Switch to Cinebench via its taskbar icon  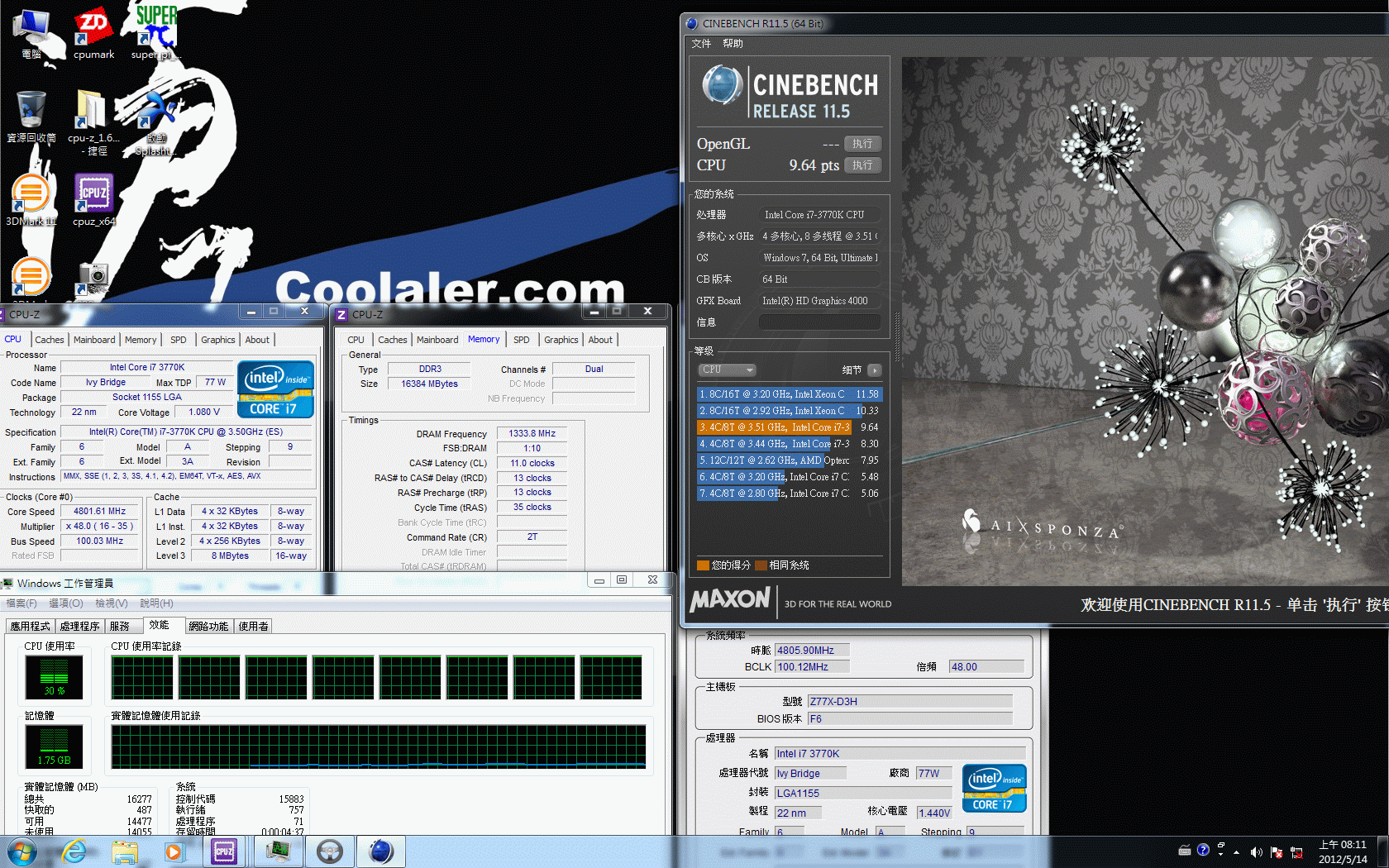click(380, 851)
